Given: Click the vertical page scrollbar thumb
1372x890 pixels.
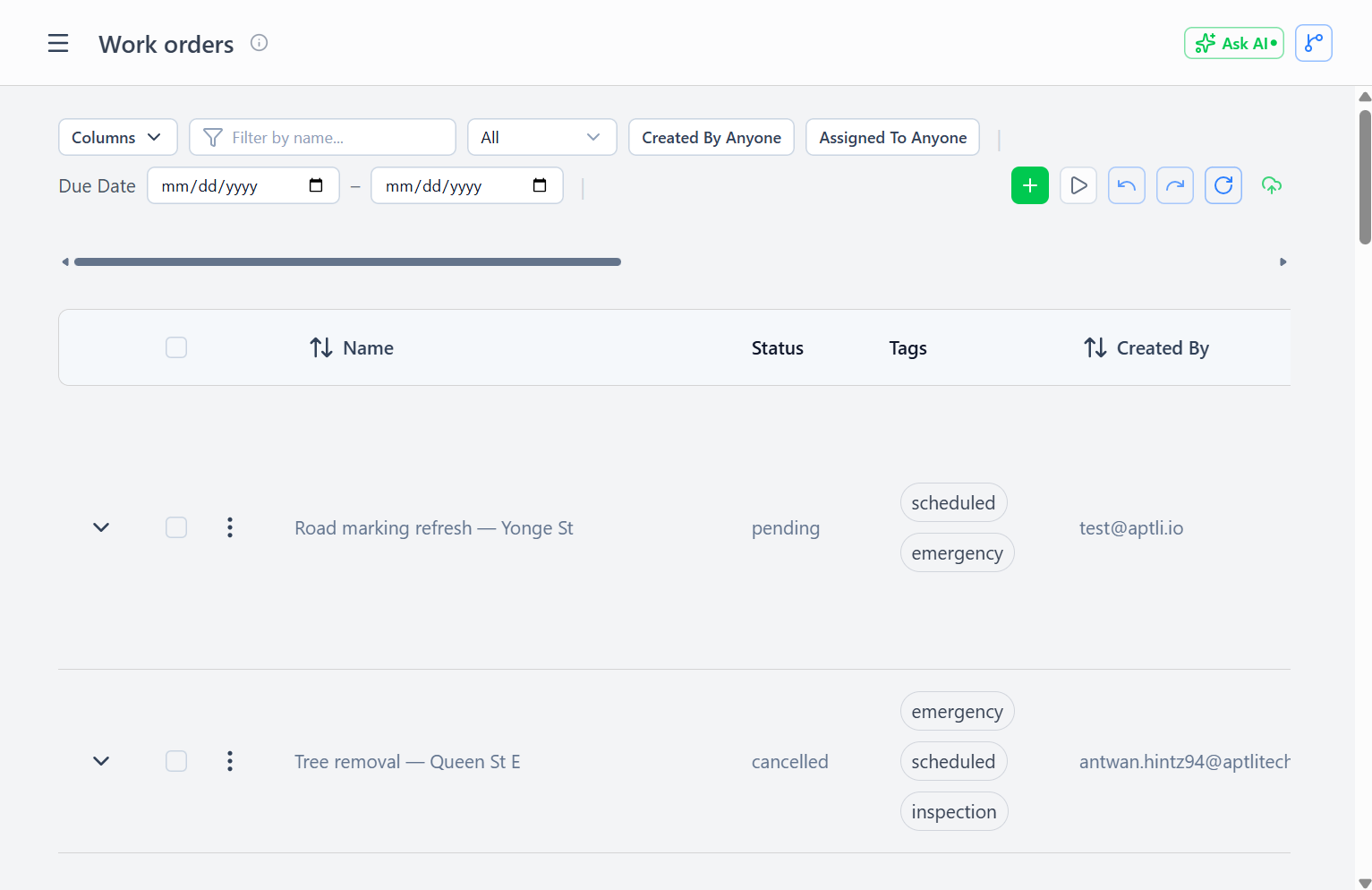Looking at the screenshot, I should [1365, 176].
